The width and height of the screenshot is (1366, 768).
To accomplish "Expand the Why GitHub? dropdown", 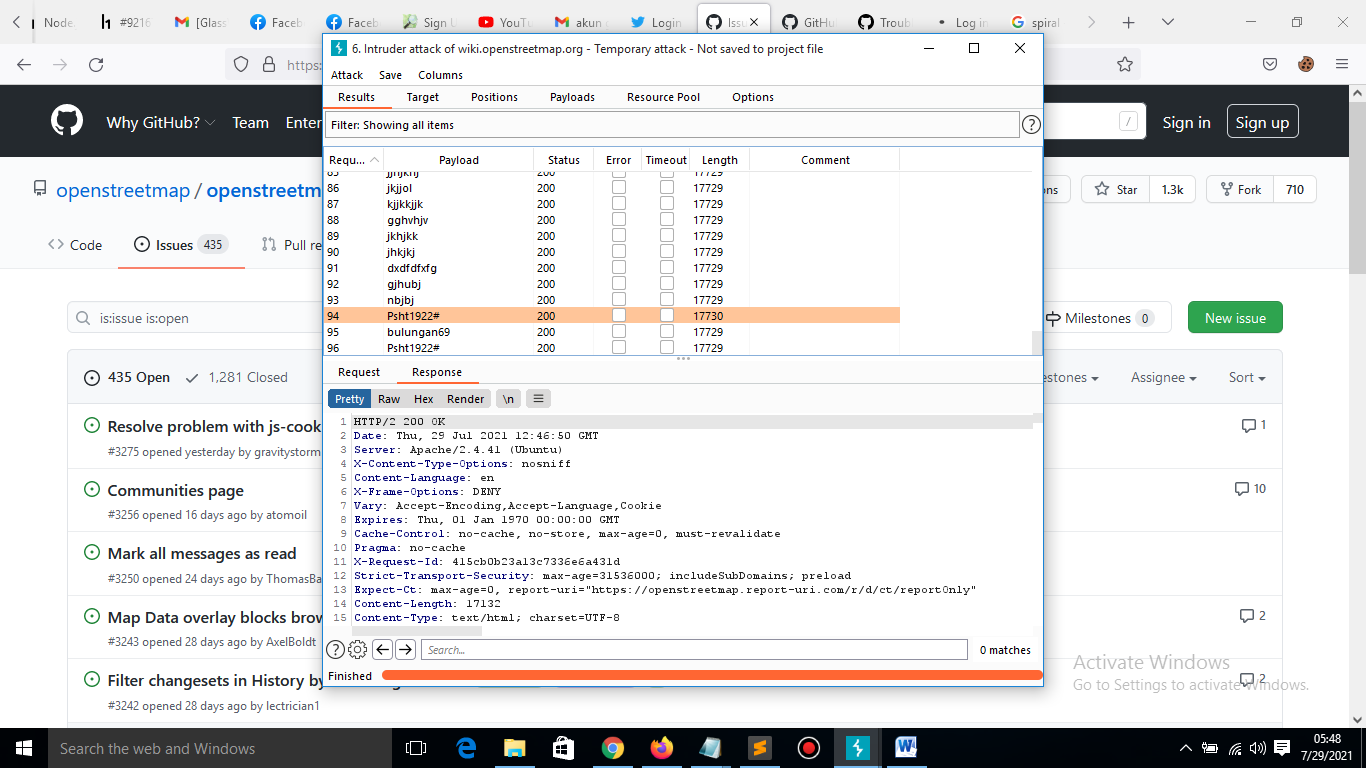I will pos(160,123).
